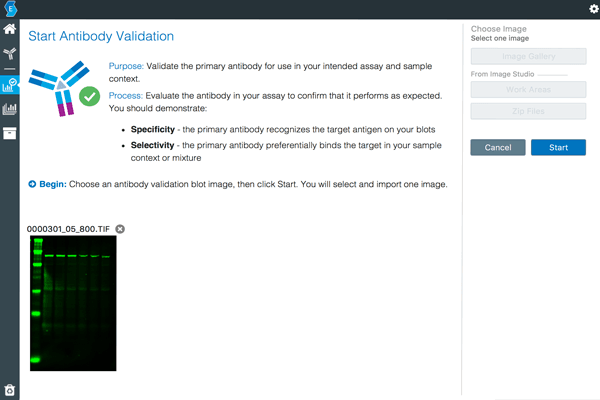The image size is (600, 400).
Task: Click the app logo in top-left corner
Action: (10, 9)
